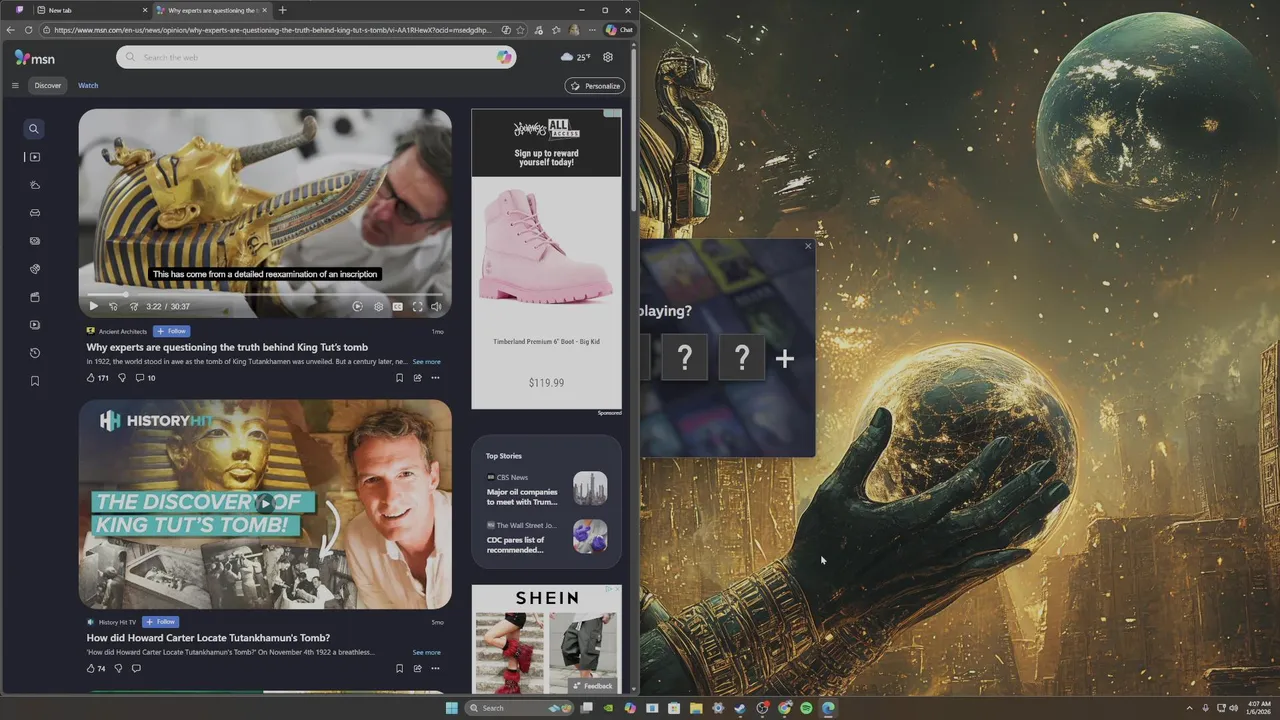This screenshot has height=720, width=1280.
Task: Open File Explorer from the taskbar
Action: coord(696,708)
